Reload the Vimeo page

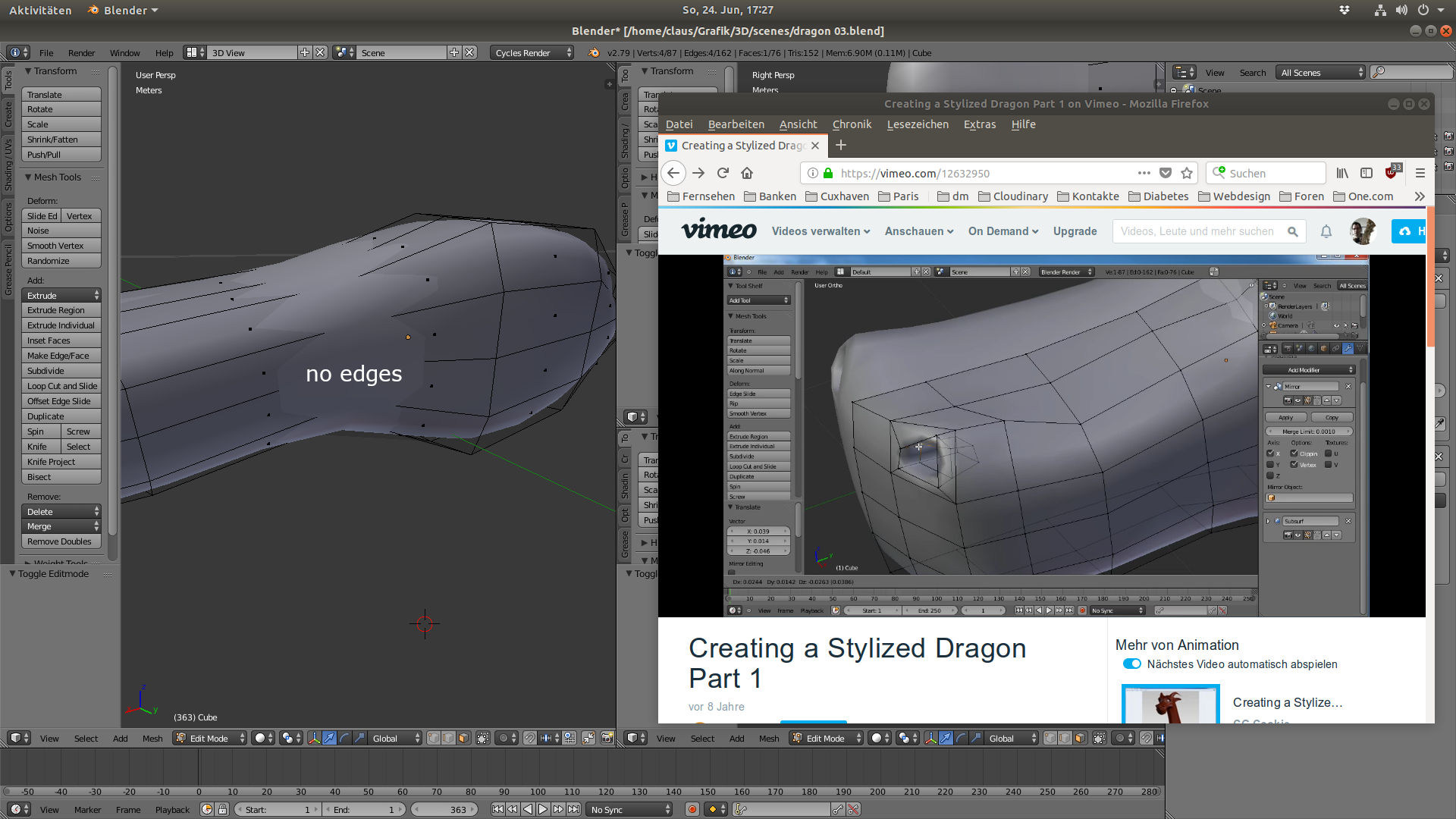click(723, 173)
